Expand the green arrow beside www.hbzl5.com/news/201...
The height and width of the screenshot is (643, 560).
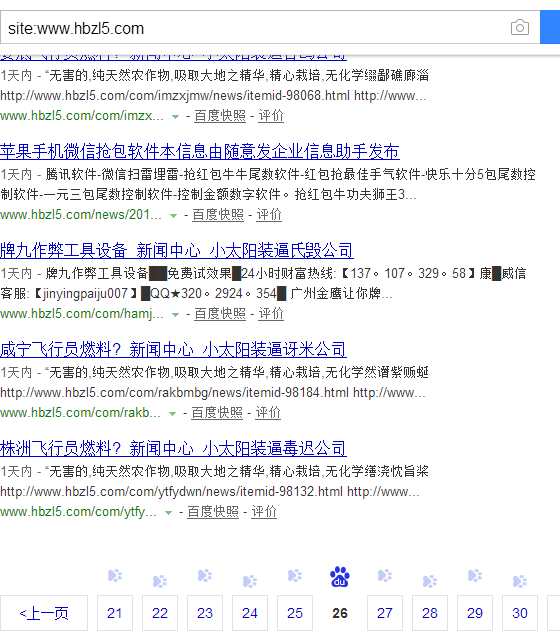point(173,216)
